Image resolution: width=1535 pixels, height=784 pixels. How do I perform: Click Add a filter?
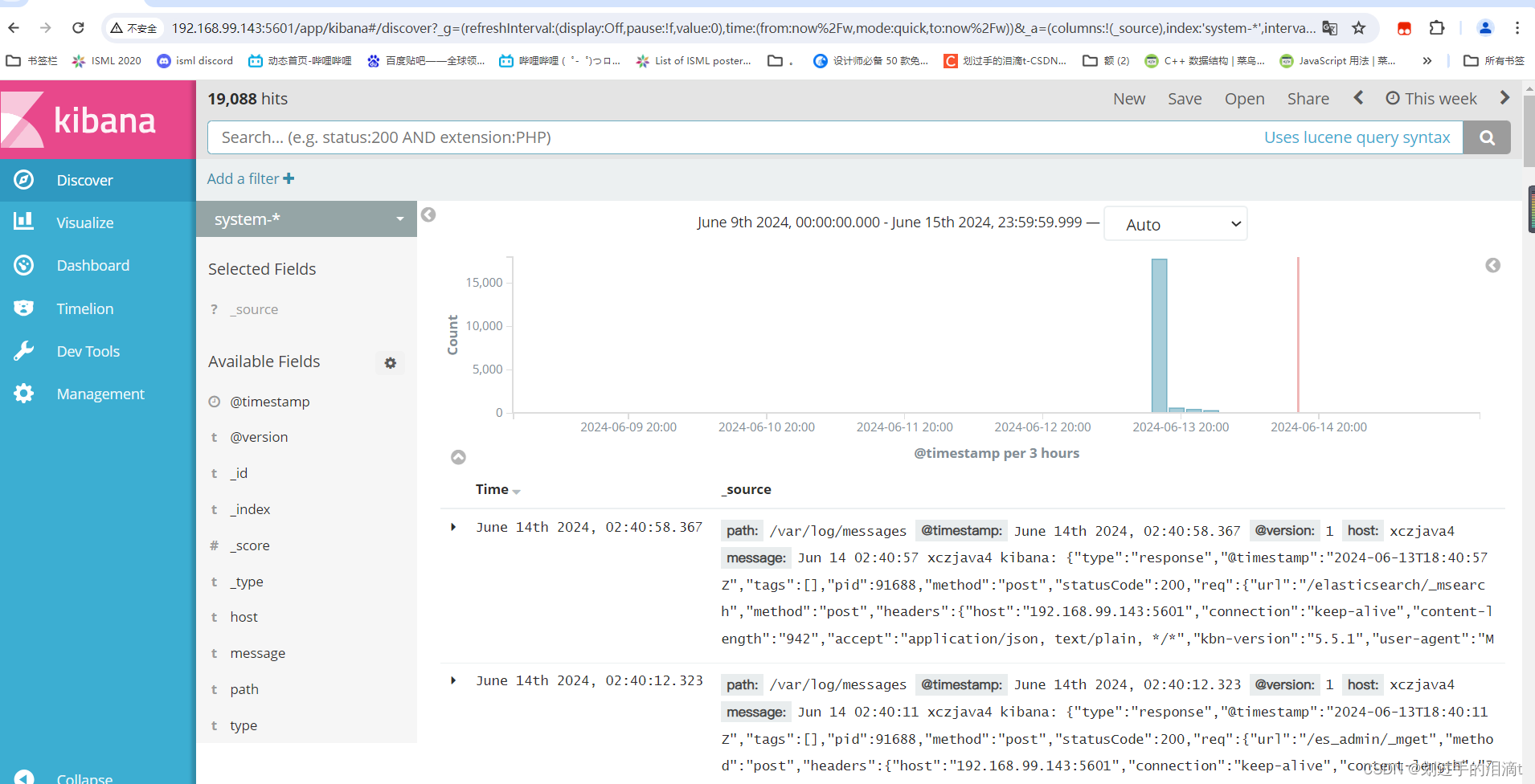pos(251,178)
